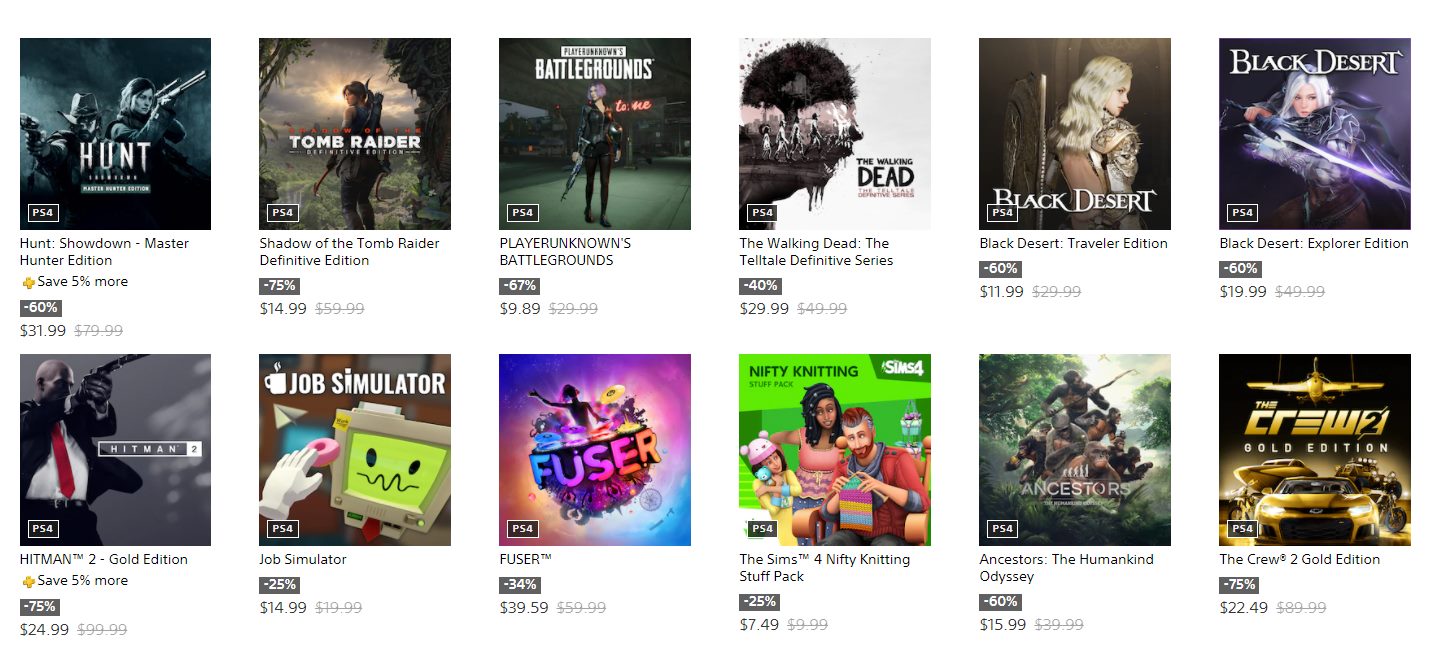Open PLAYERUNKNOWN'S BATTLEGROUNDS cover image

coord(595,134)
